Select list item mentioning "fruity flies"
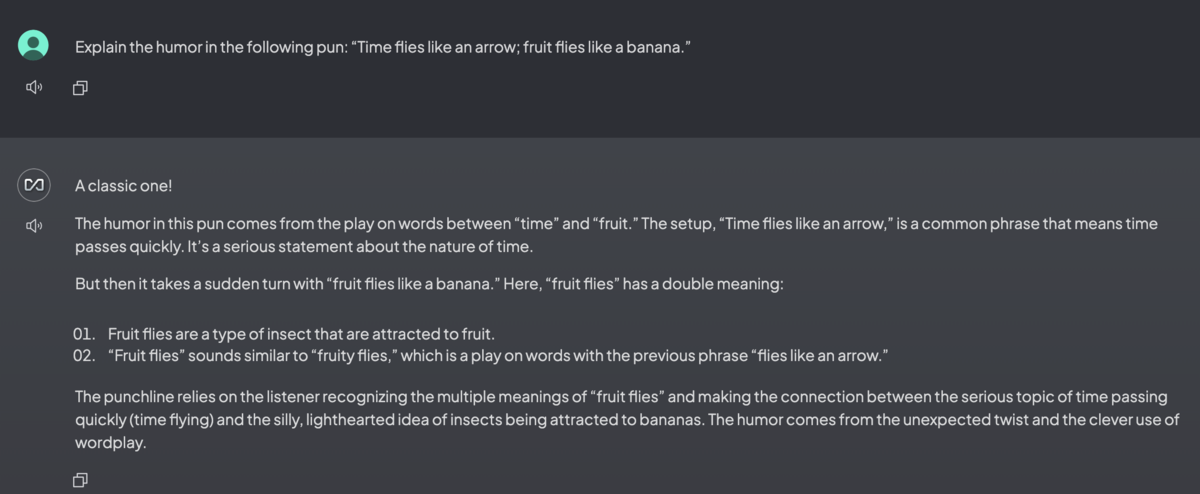Viewport: 1200px width, 494px height. click(498, 355)
